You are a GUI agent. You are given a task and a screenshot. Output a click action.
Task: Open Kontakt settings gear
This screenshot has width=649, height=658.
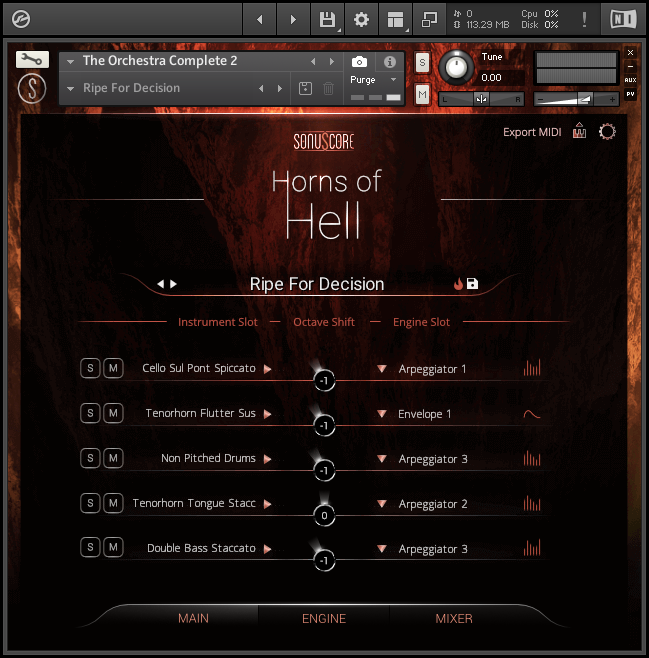click(x=361, y=19)
